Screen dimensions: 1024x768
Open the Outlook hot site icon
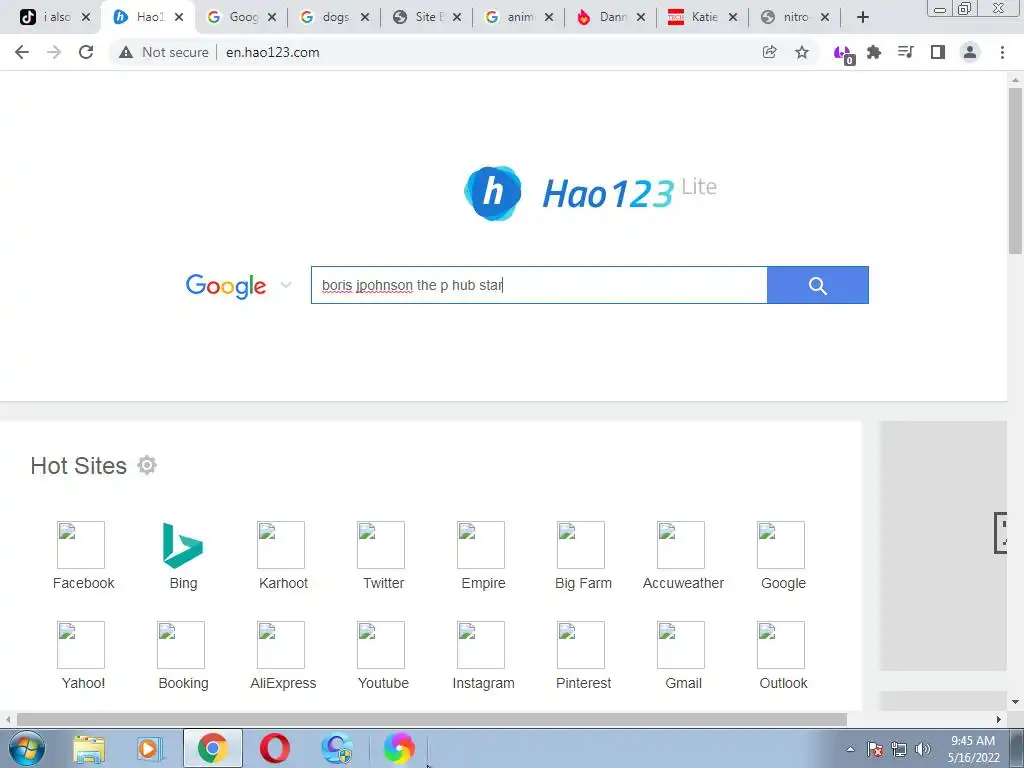[780, 645]
